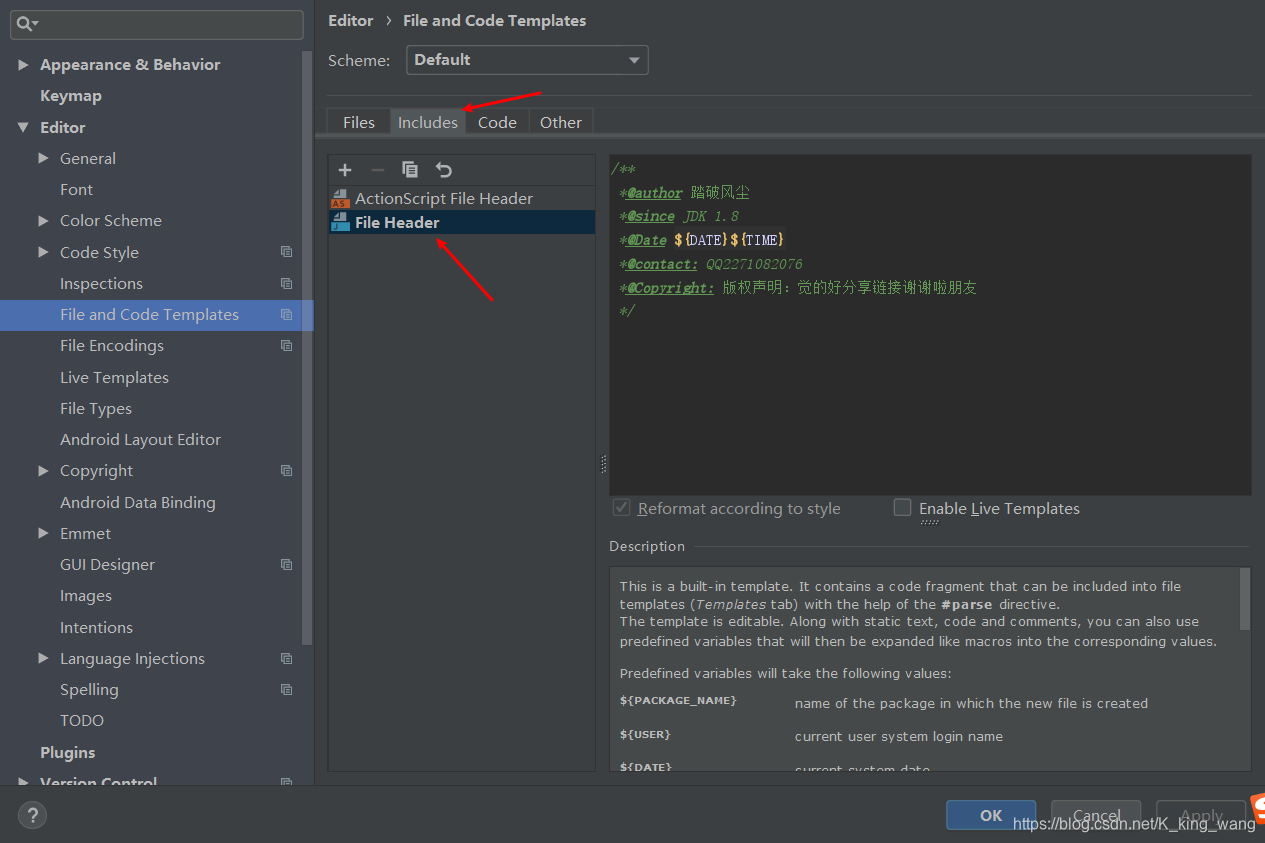Open GUI Designer settings

pos(107,564)
